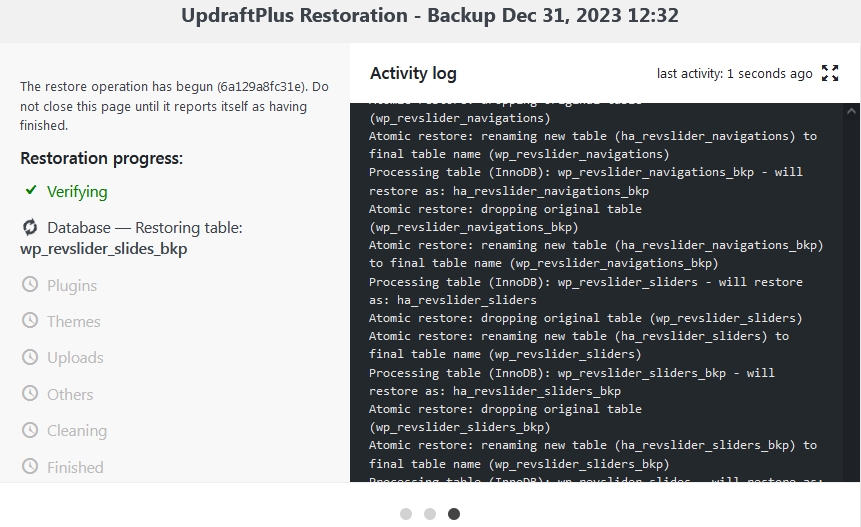The image size is (861, 527).
Task: Select the second pagination dot
Action: coord(430,514)
